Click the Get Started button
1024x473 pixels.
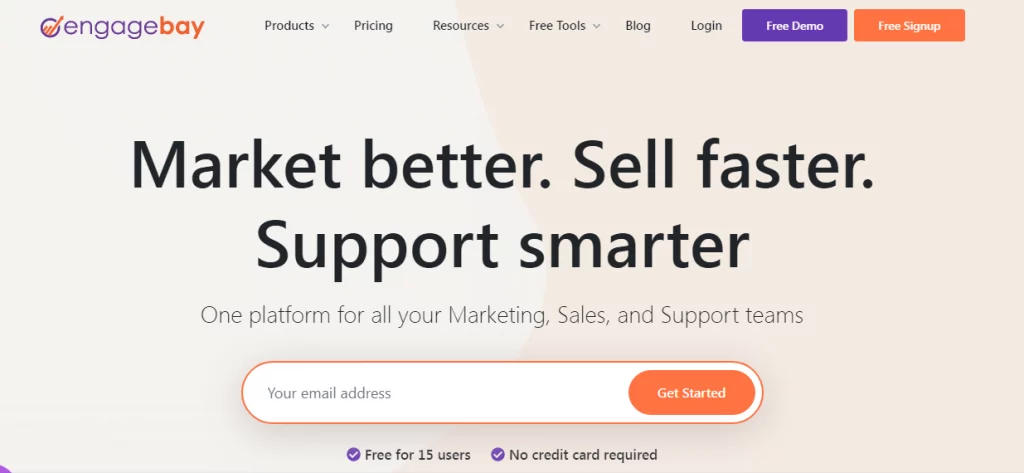(692, 393)
